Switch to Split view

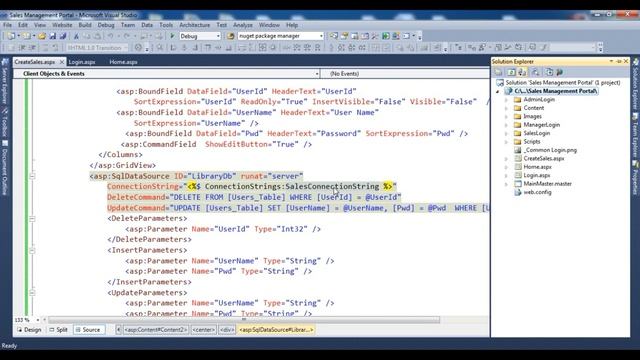tap(58, 330)
